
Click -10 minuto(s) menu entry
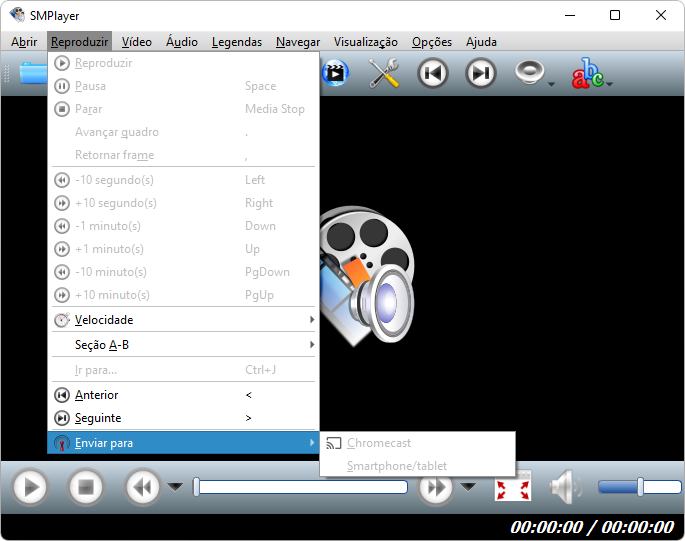183,272
